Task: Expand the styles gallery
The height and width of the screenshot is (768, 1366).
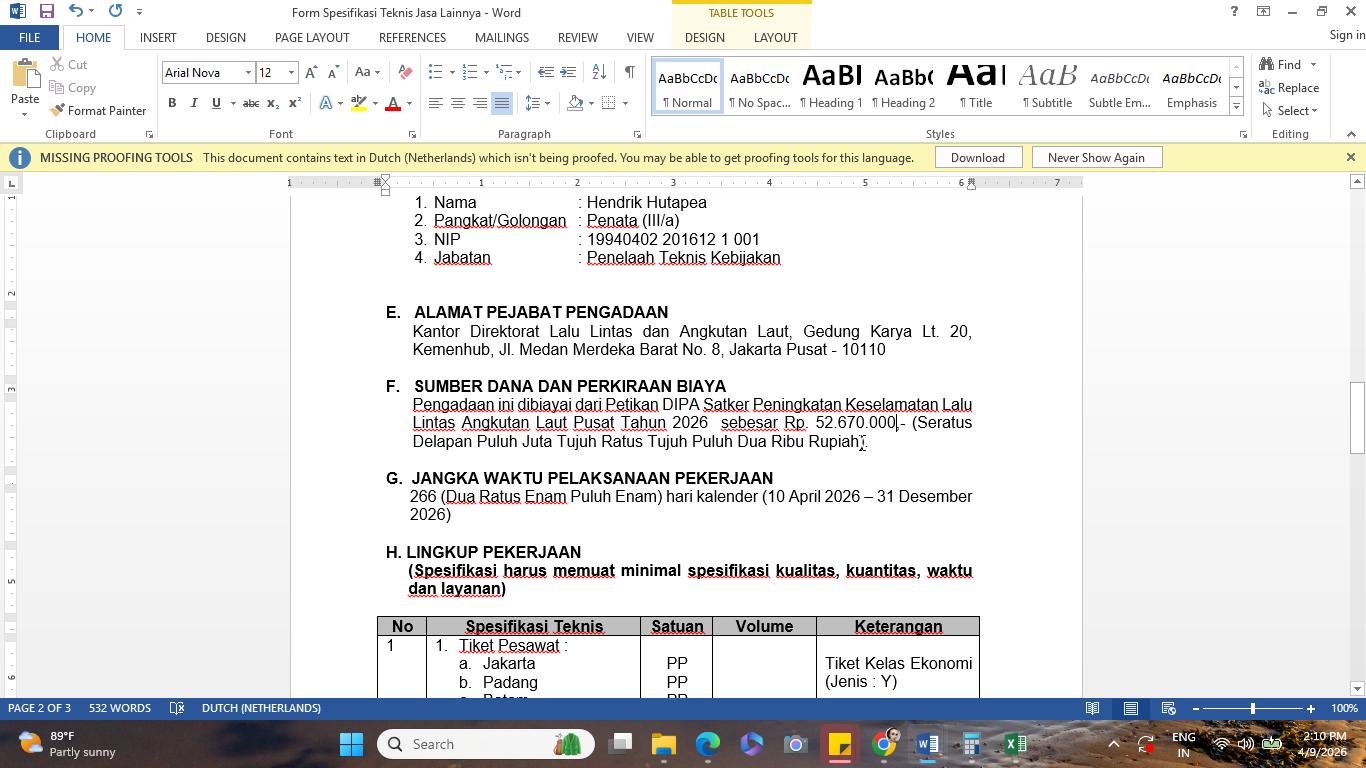Action: [1236, 106]
